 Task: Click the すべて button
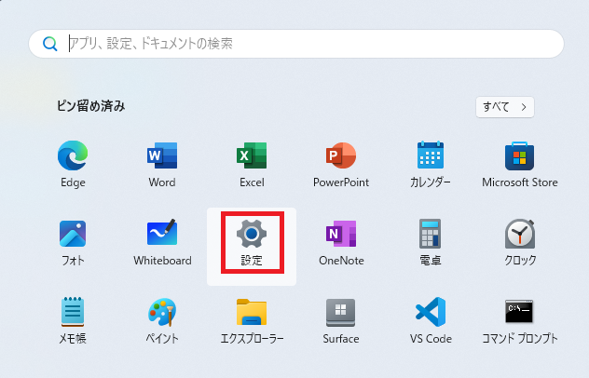(505, 107)
